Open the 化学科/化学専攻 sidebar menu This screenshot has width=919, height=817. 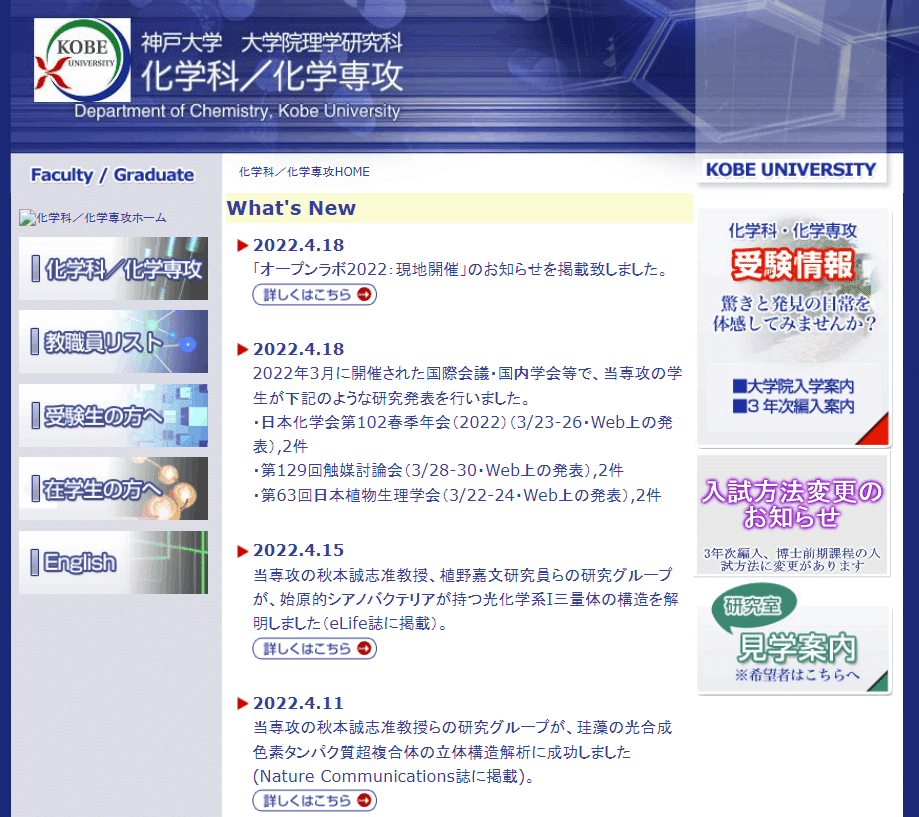click(113, 268)
